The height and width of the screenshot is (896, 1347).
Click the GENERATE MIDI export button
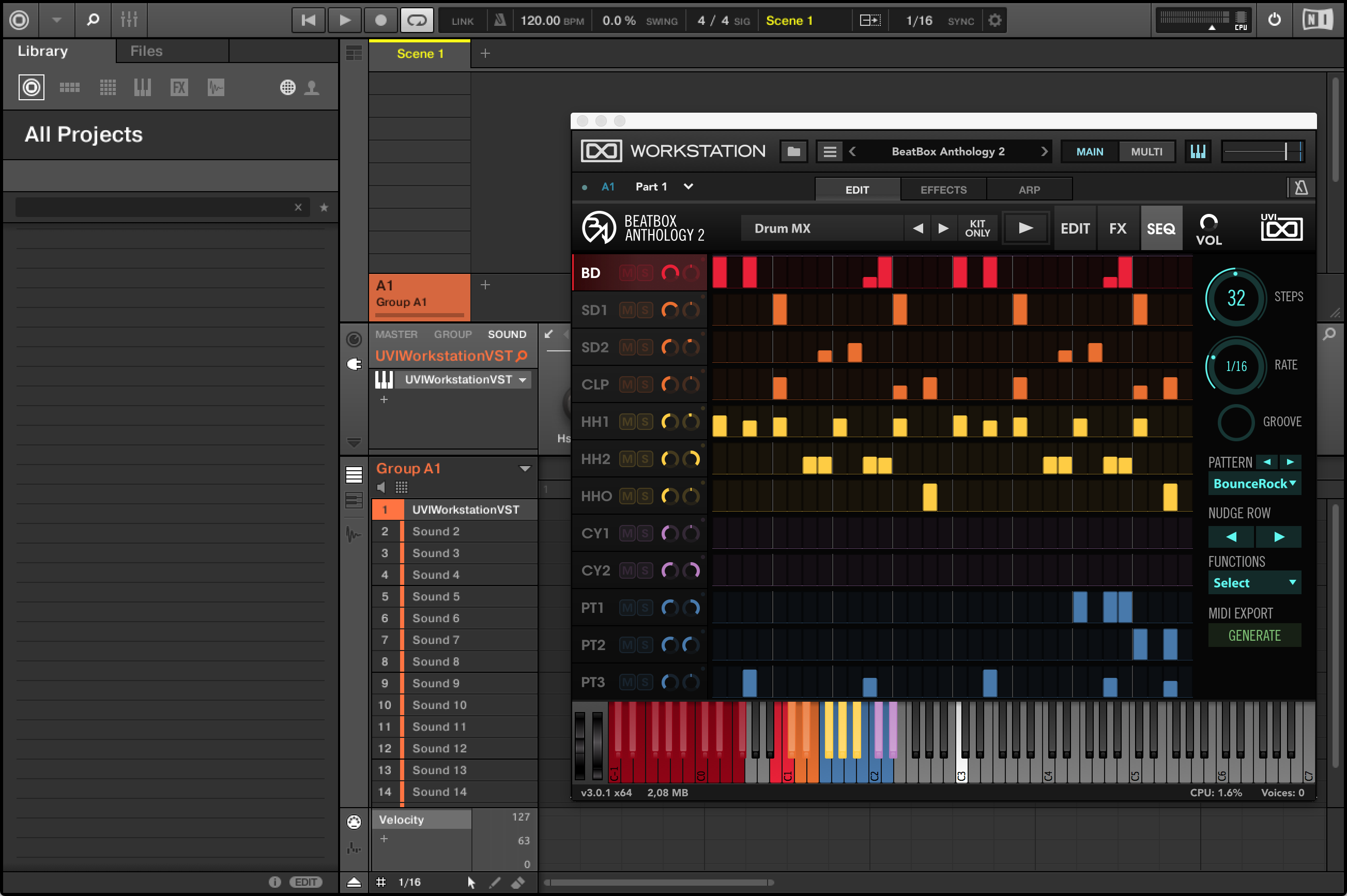click(1254, 636)
